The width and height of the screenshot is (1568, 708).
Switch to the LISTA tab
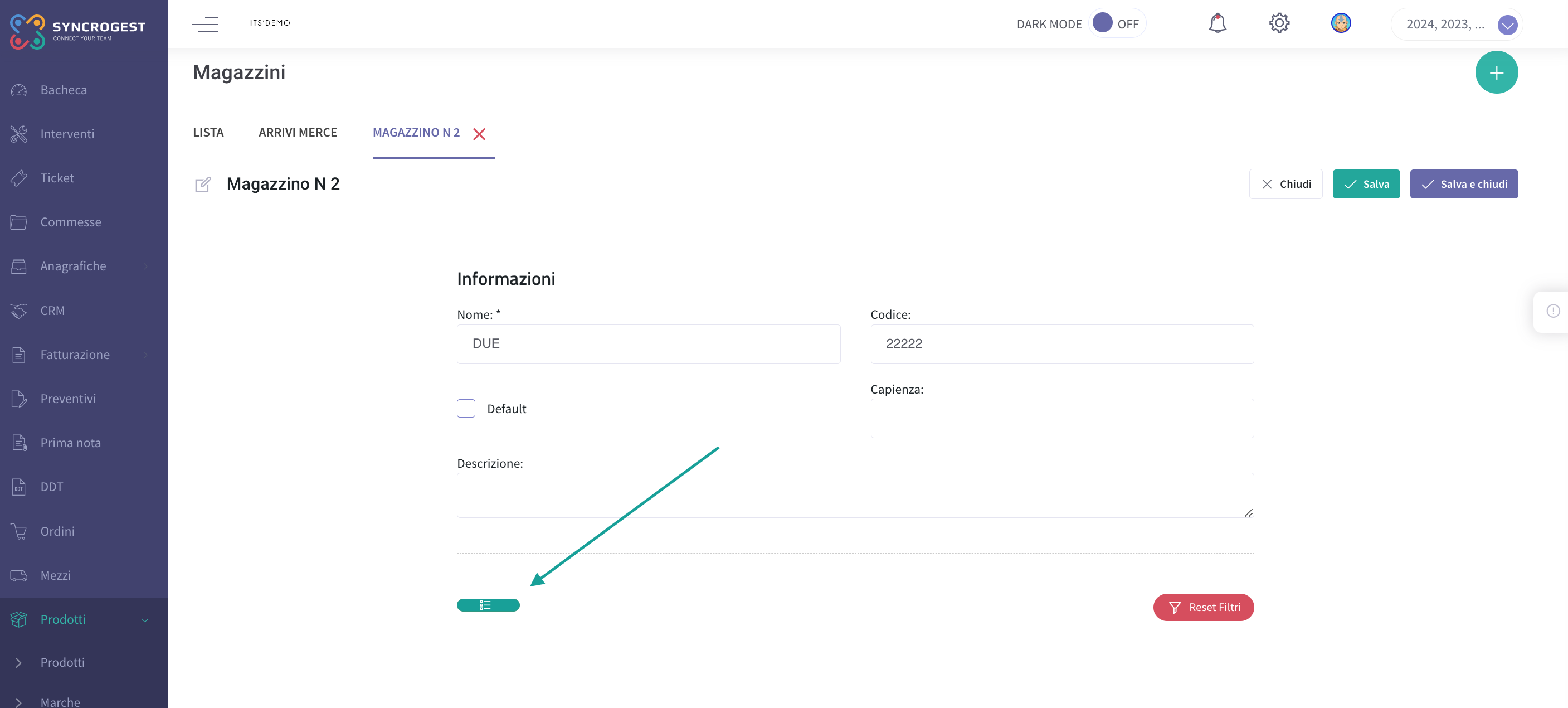(209, 132)
